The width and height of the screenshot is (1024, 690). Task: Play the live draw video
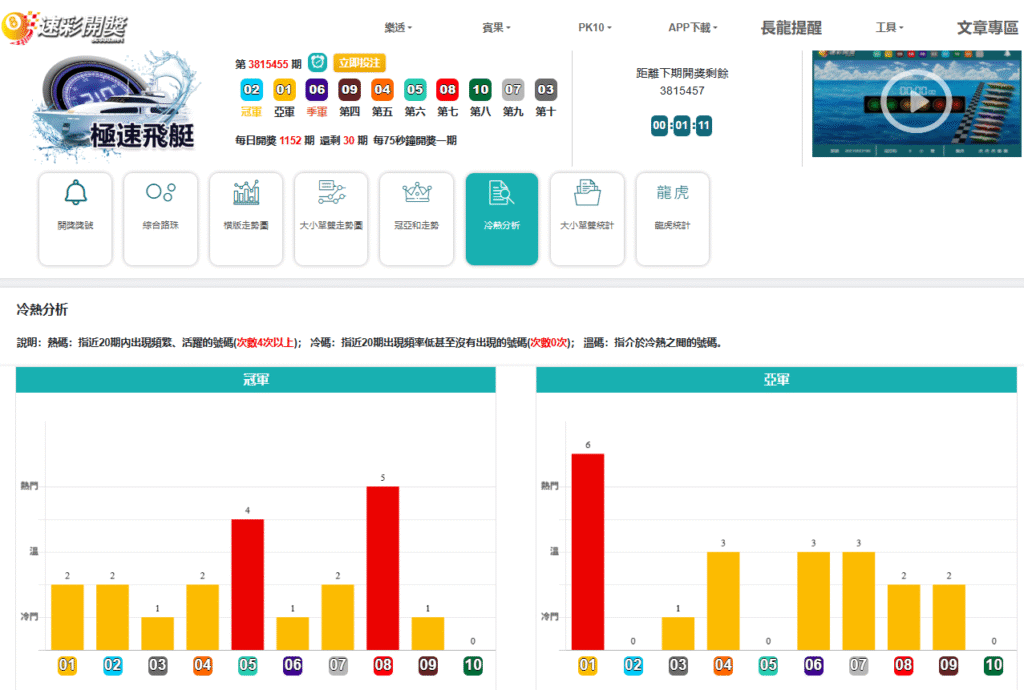915,101
